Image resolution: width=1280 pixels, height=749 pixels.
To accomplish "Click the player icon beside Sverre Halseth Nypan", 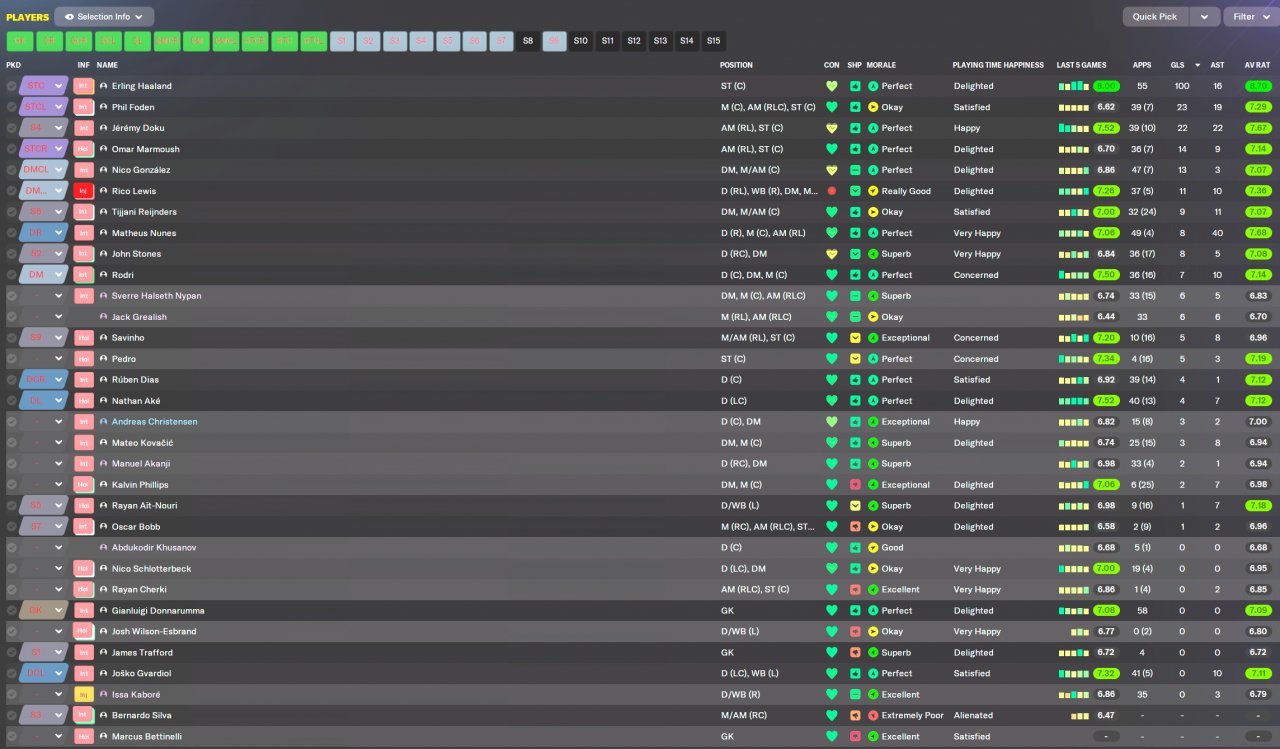I will 103,296.
